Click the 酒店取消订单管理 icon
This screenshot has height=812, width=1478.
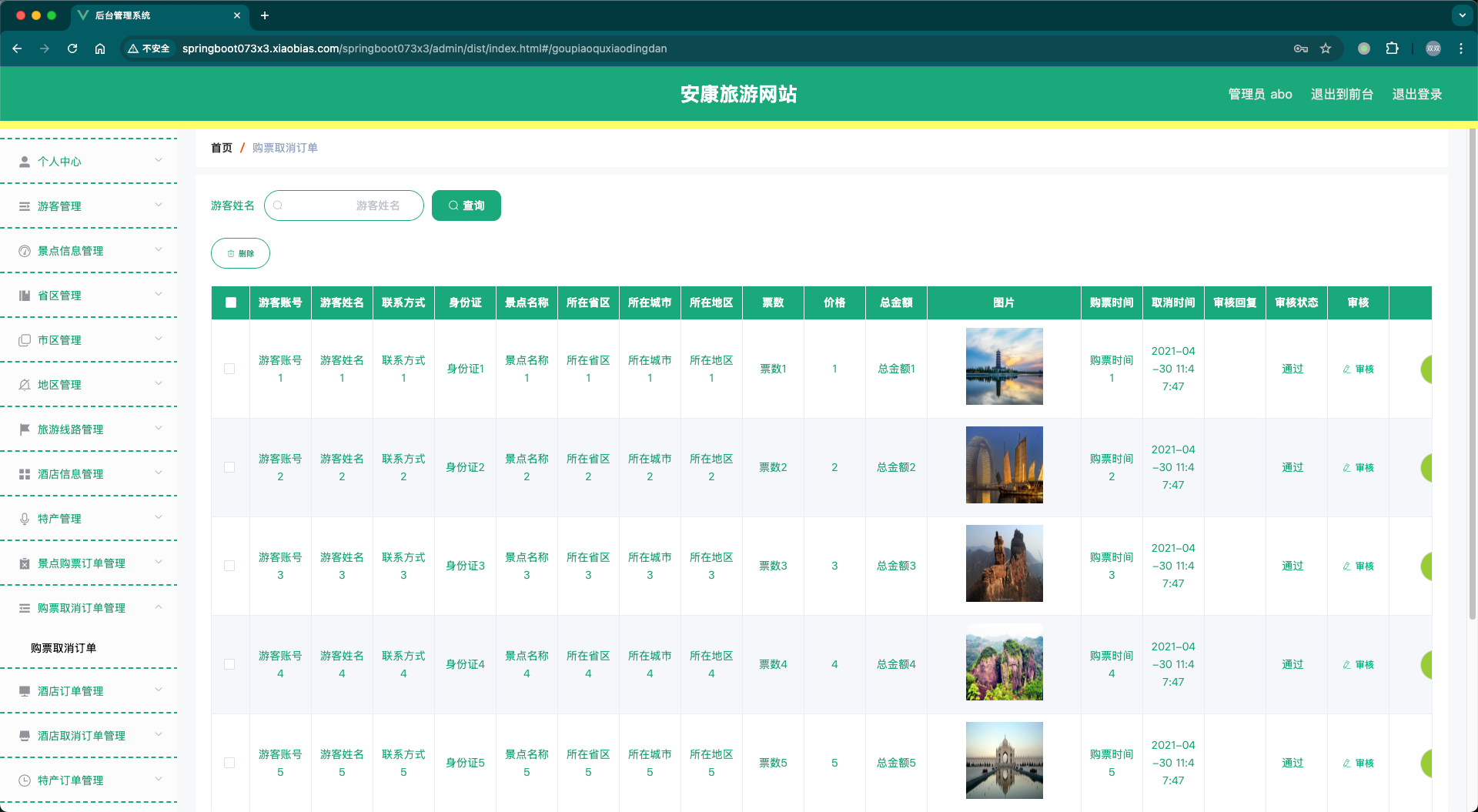(x=25, y=736)
